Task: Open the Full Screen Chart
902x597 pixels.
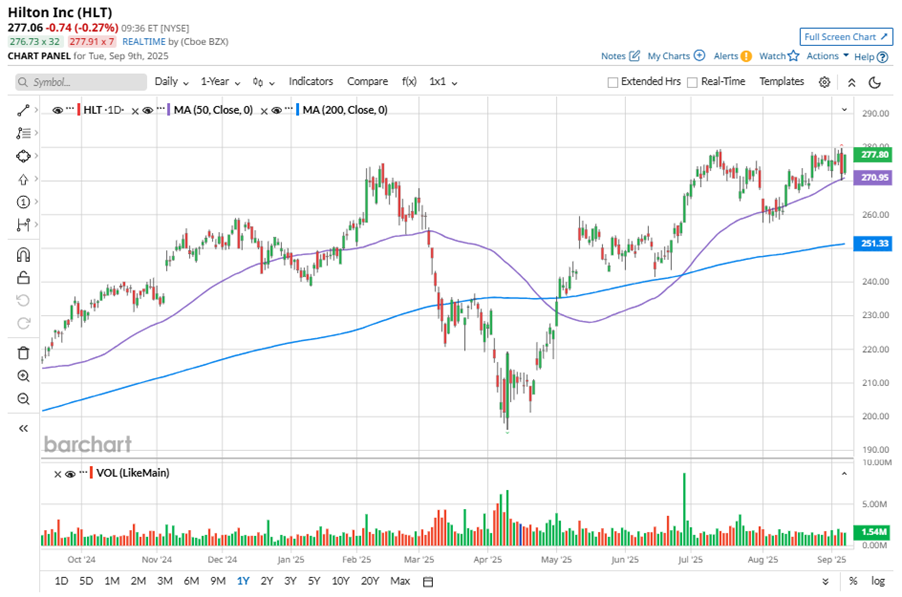Action: pos(846,37)
